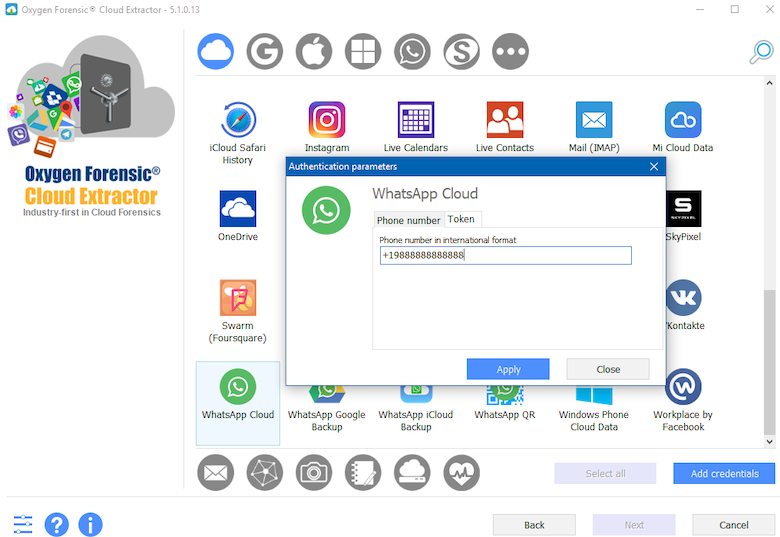The width and height of the screenshot is (780, 537).
Task: Click the Next button
Action: coord(634,525)
